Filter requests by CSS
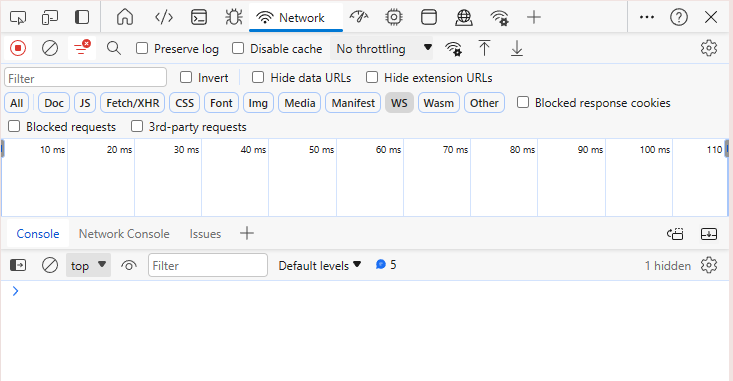733x381 pixels. 185,103
